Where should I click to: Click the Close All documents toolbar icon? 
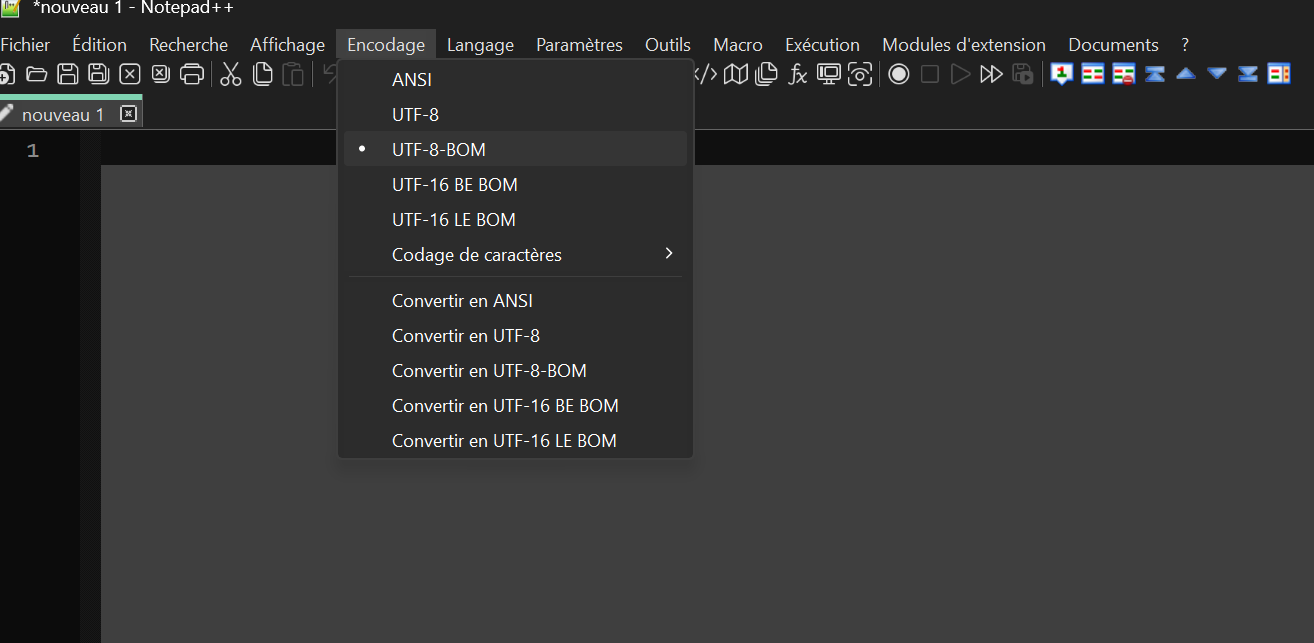[x=161, y=74]
